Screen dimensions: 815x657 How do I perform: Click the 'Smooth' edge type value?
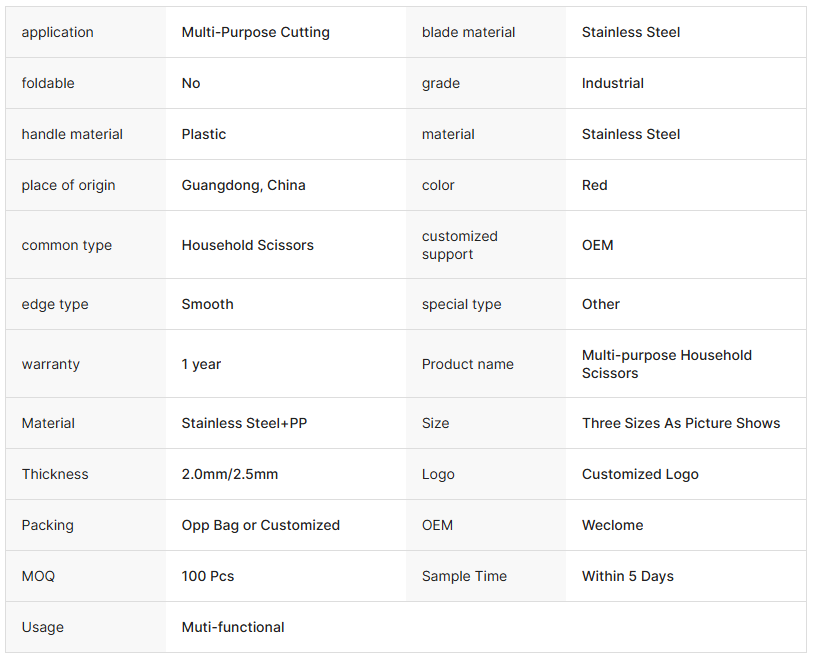[207, 304]
